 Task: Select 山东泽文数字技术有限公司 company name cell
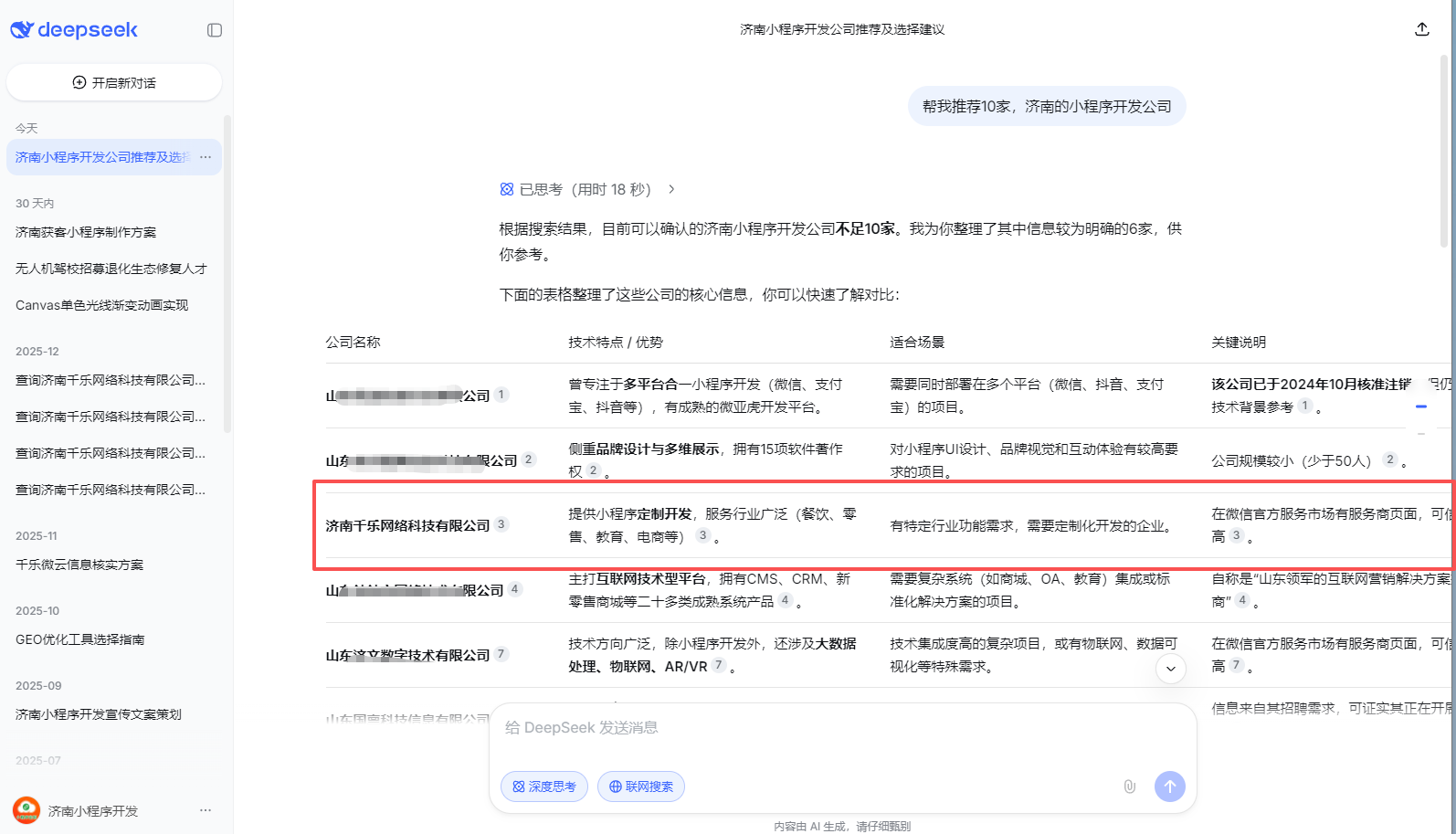pyautogui.click(x=408, y=655)
